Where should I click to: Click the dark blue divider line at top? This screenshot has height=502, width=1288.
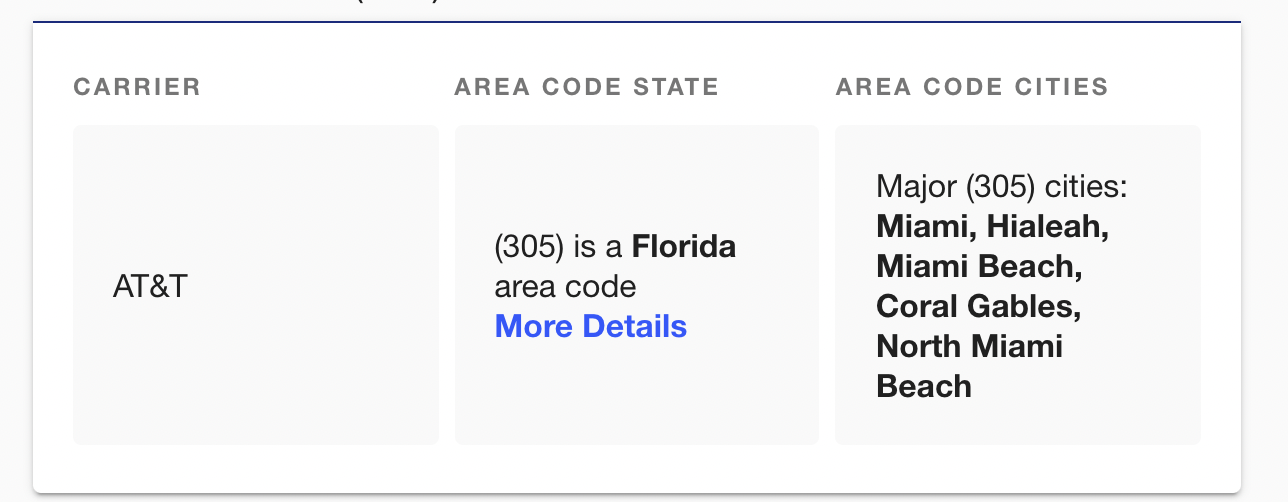(637, 21)
